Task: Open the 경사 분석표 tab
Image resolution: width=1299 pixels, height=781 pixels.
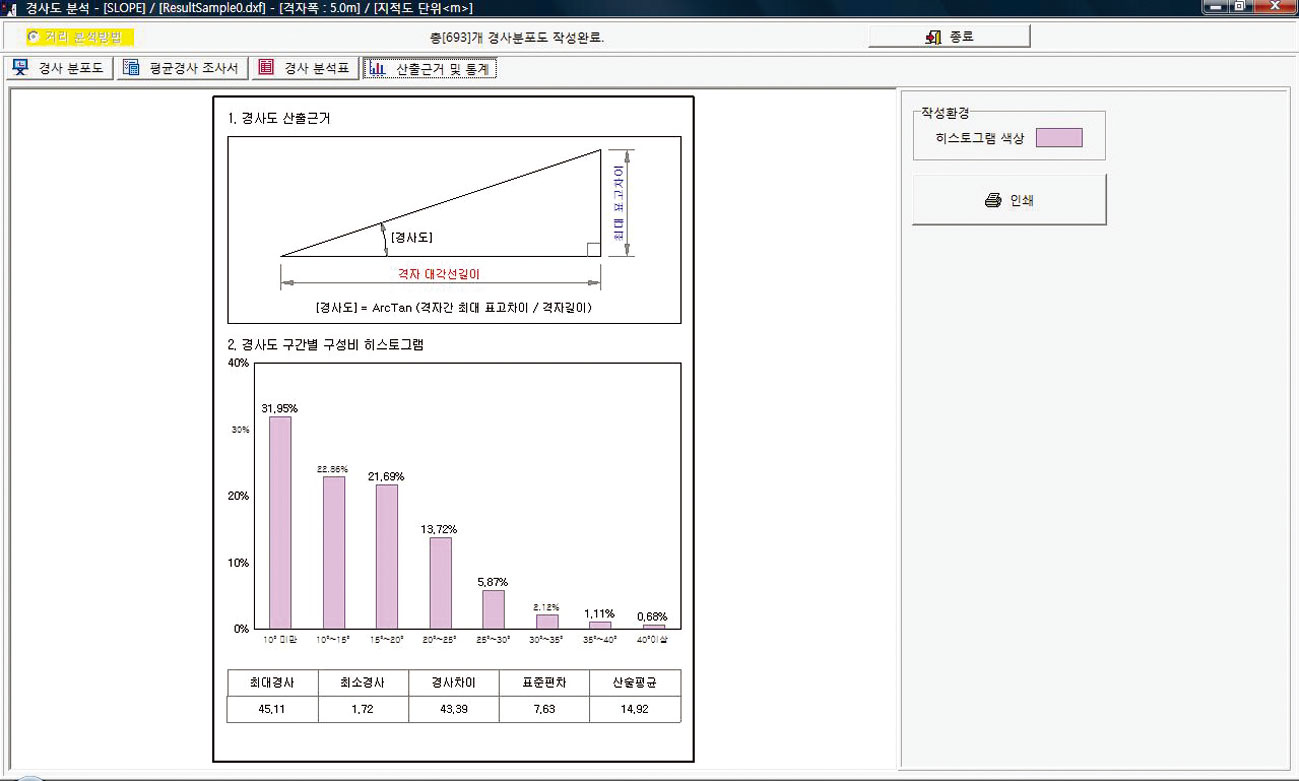Action: 304,68
